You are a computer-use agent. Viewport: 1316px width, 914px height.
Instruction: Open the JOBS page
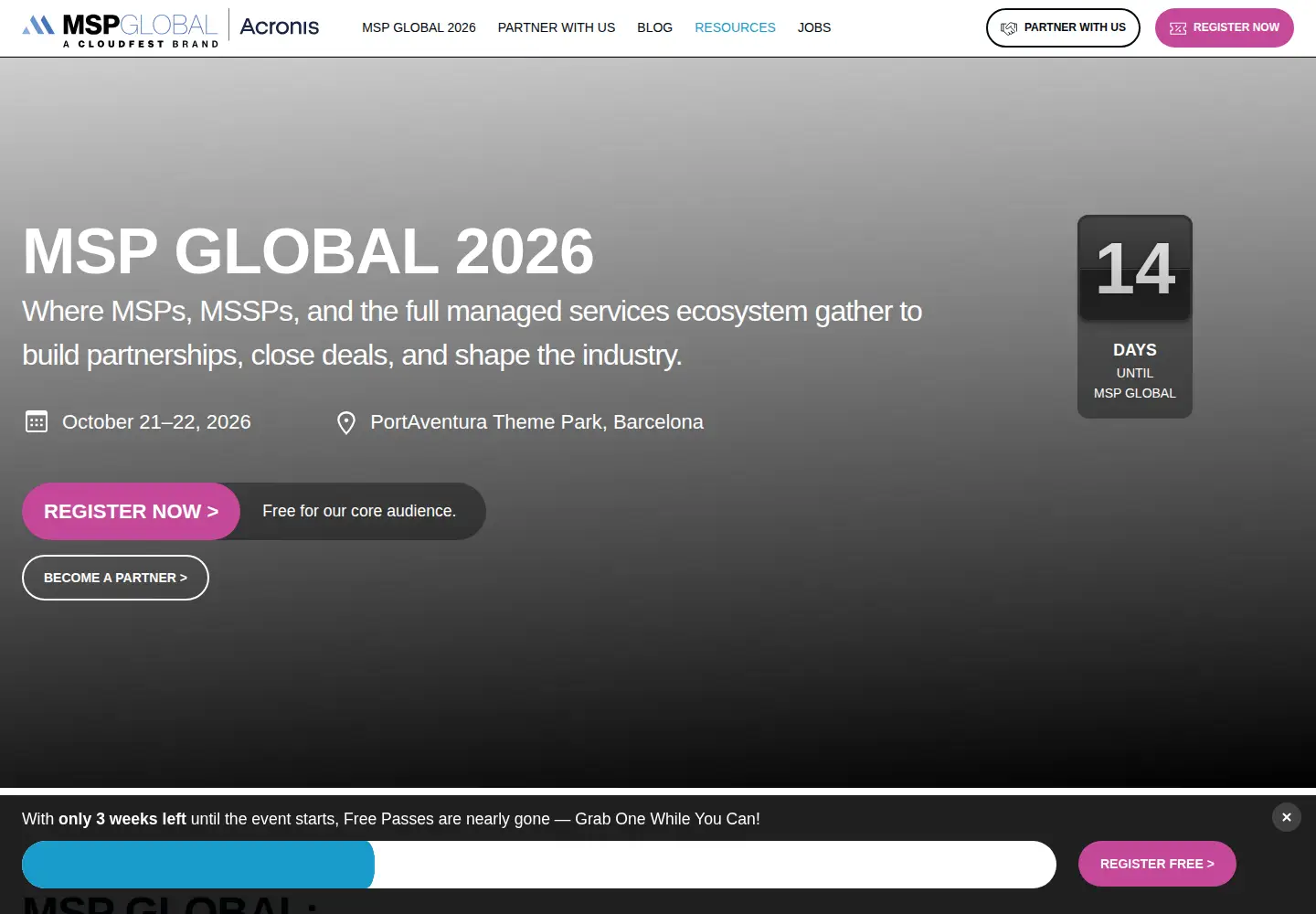814,27
